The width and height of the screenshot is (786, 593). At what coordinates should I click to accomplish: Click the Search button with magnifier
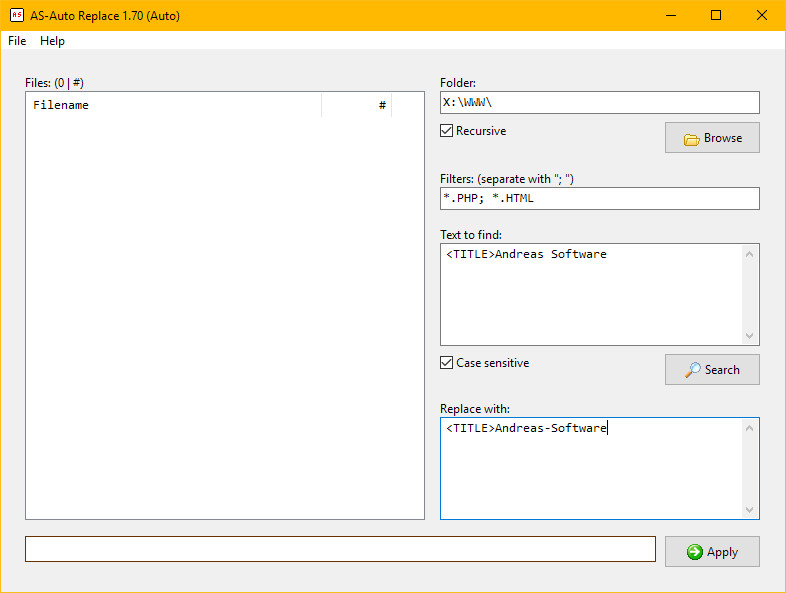click(x=712, y=369)
